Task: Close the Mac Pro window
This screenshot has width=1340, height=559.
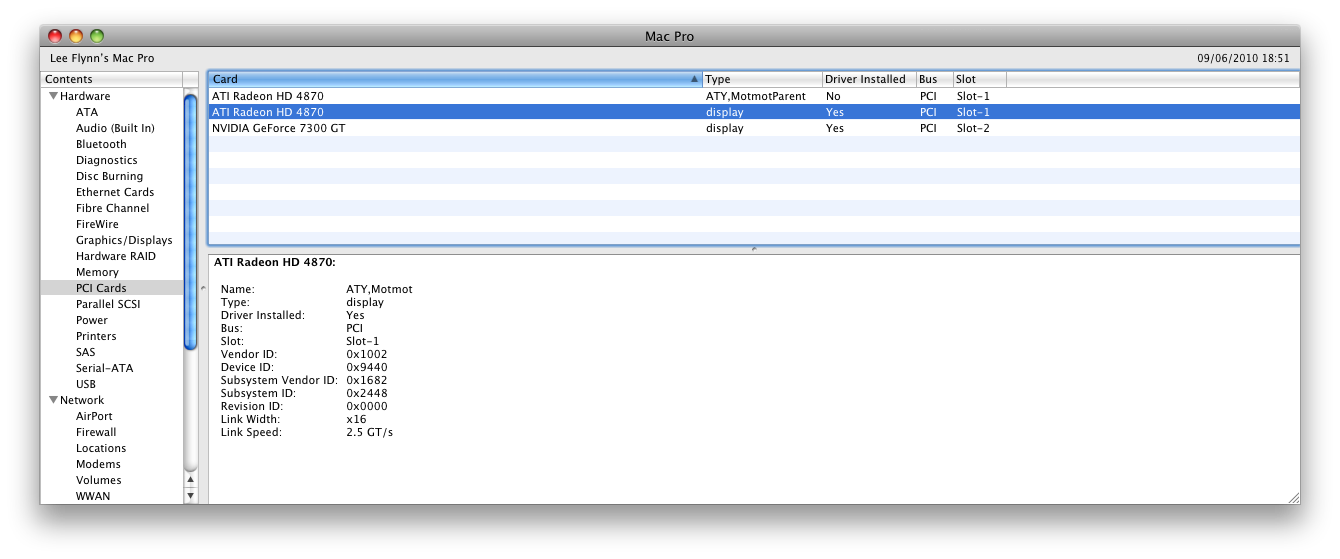Action: point(55,36)
